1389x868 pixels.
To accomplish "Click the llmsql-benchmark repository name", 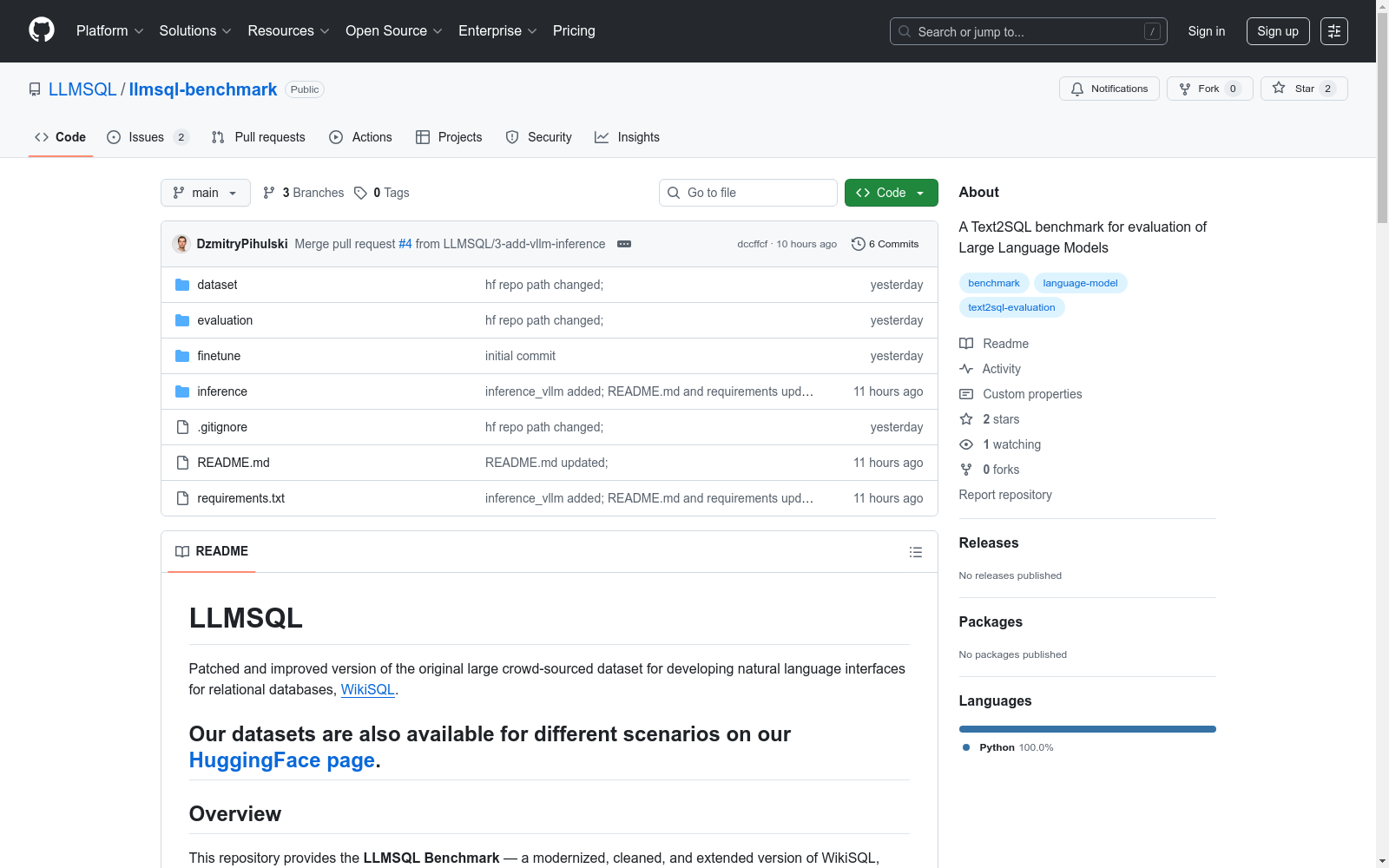I will 203,89.
